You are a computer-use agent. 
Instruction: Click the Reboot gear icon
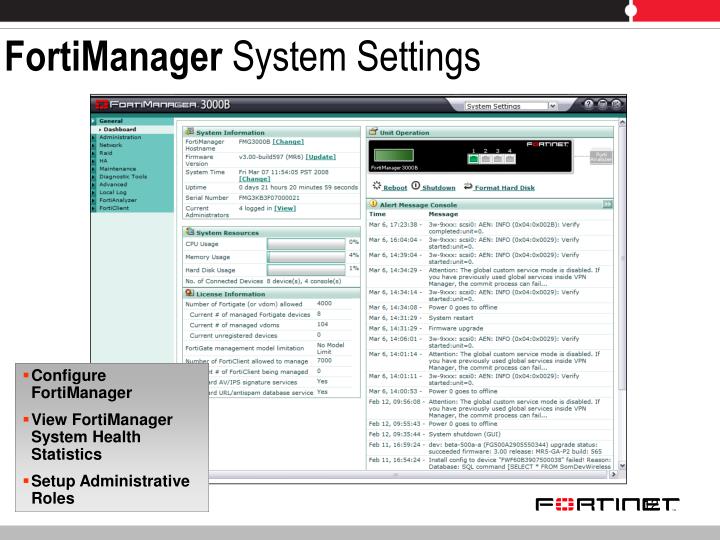click(377, 186)
